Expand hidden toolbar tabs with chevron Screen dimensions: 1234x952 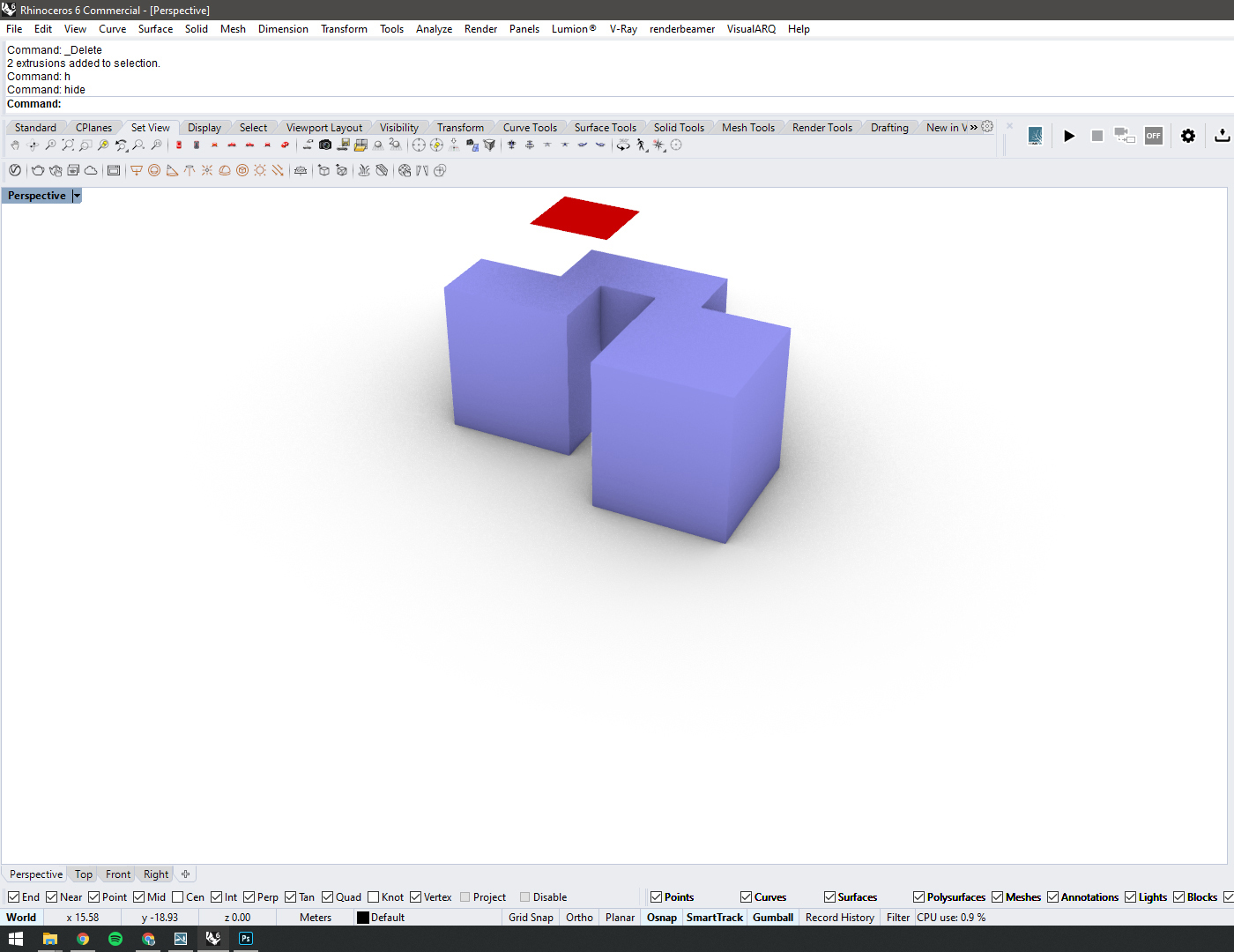(x=974, y=127)
